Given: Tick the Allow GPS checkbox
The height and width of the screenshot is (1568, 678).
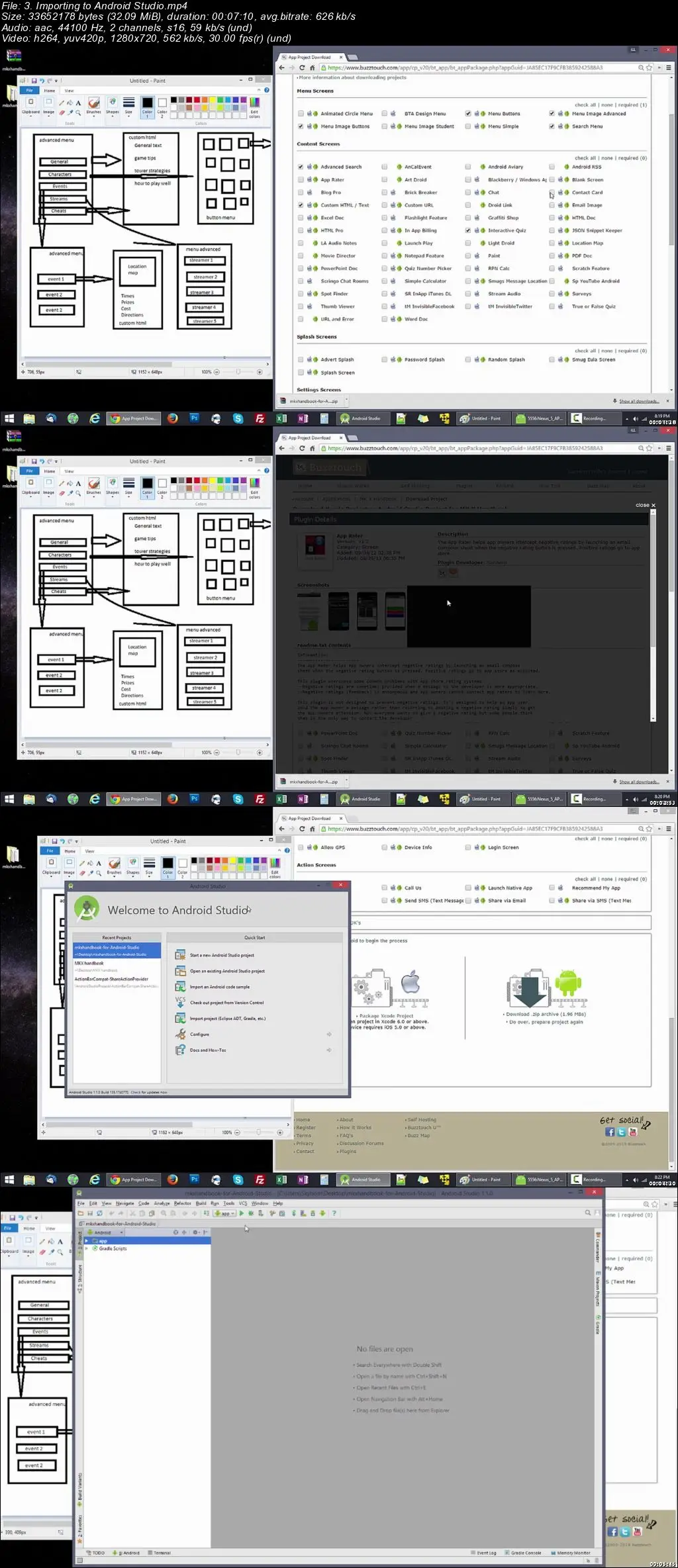Looking at the screenshot, I should tap(301, 847).
